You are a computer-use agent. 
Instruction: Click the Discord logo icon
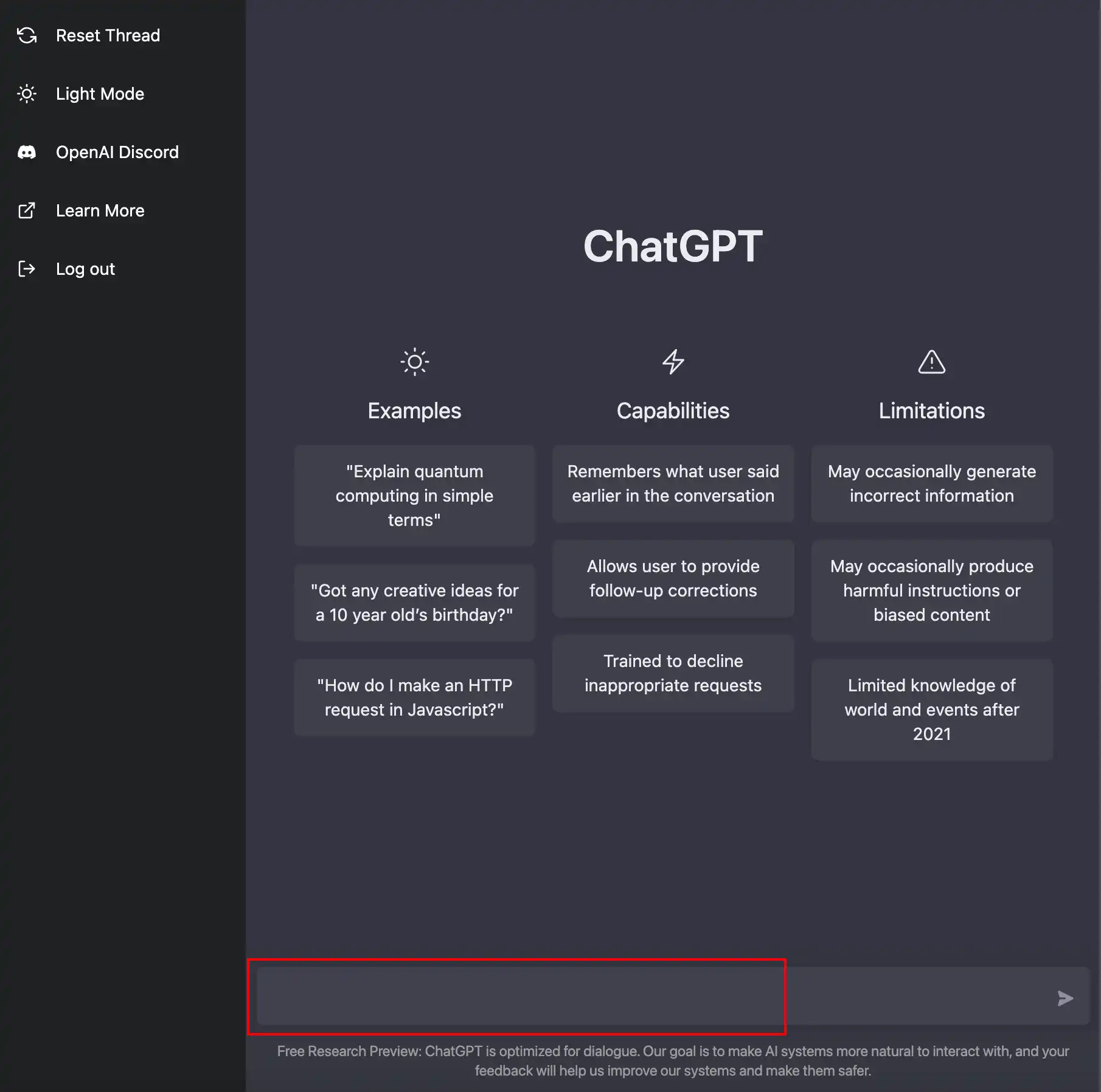point(27,152)
